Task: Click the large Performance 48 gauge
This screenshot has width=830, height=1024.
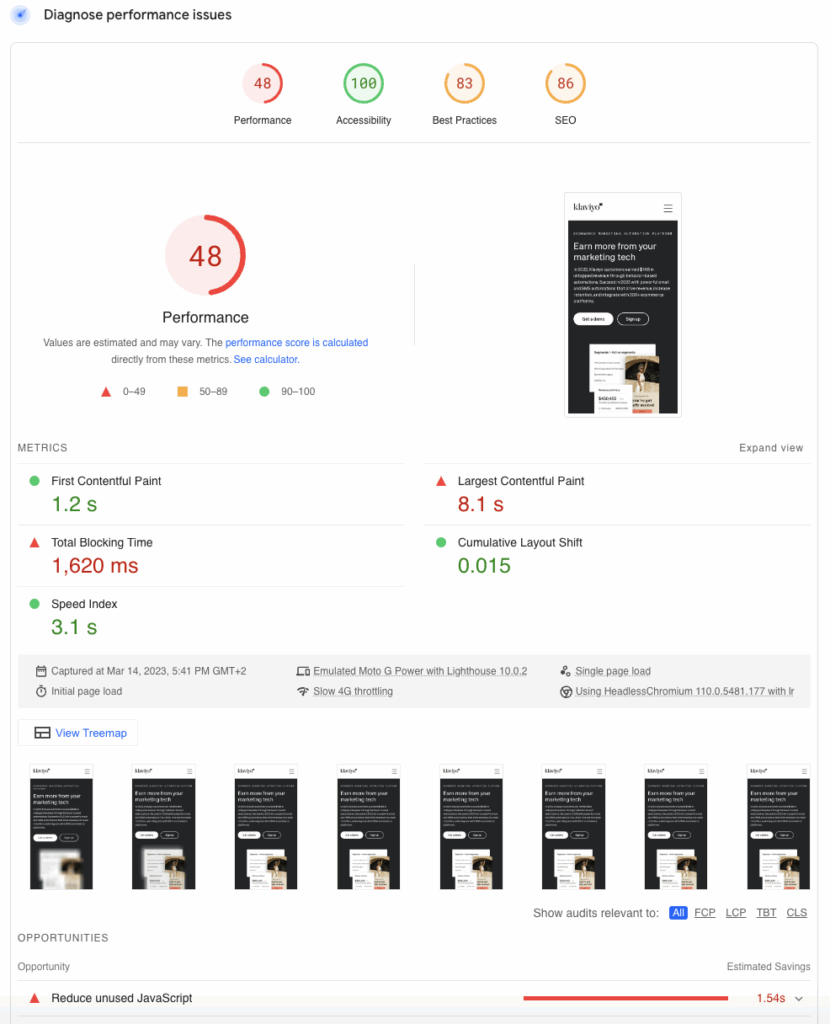Action: pos(205,255)
